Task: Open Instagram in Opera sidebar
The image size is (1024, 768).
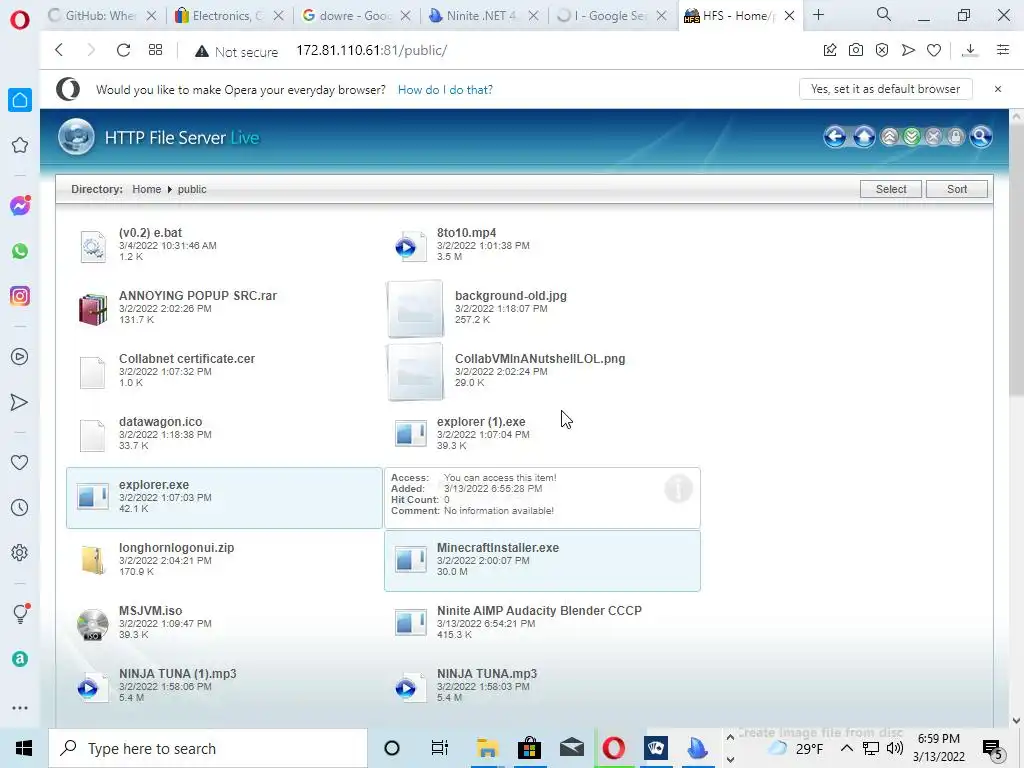Action: 20,296
